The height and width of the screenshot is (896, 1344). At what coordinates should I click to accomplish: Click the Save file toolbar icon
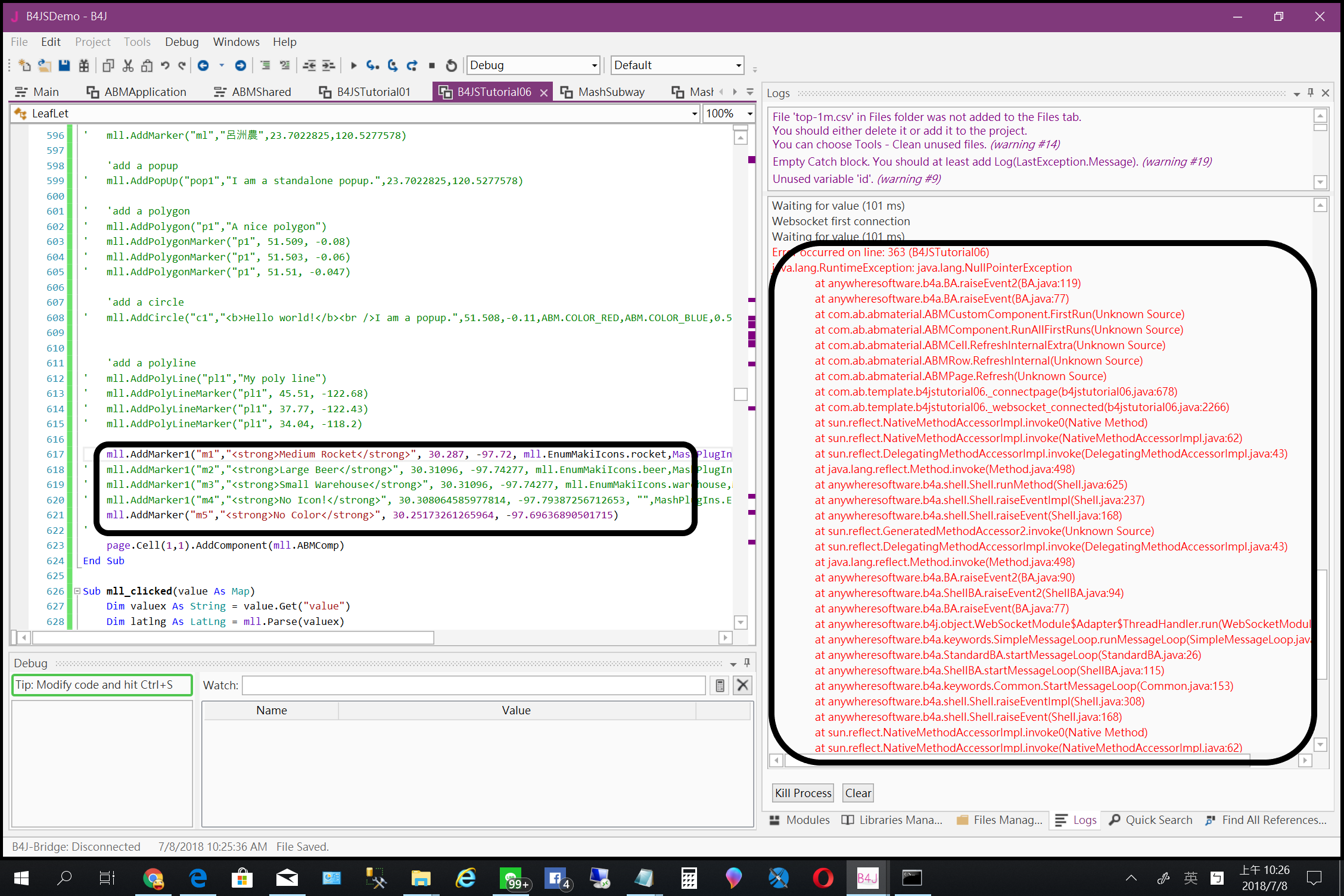click(x=64, y=66)
